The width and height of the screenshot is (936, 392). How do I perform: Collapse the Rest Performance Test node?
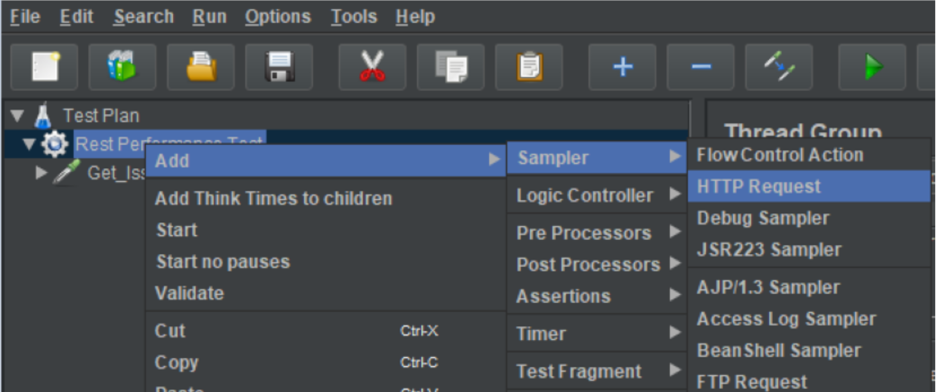[x=29, y=144]
